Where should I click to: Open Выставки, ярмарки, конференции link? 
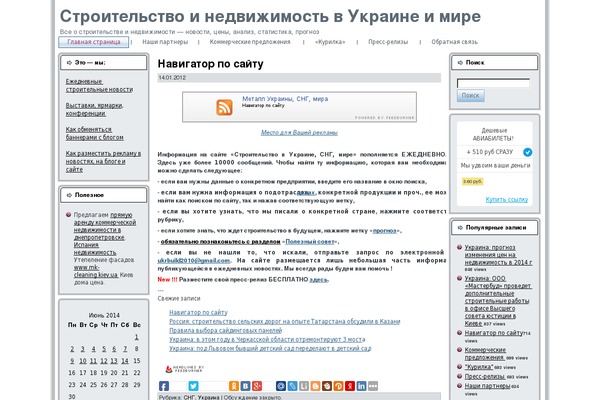pyautogui.click(x=94, y=109)
